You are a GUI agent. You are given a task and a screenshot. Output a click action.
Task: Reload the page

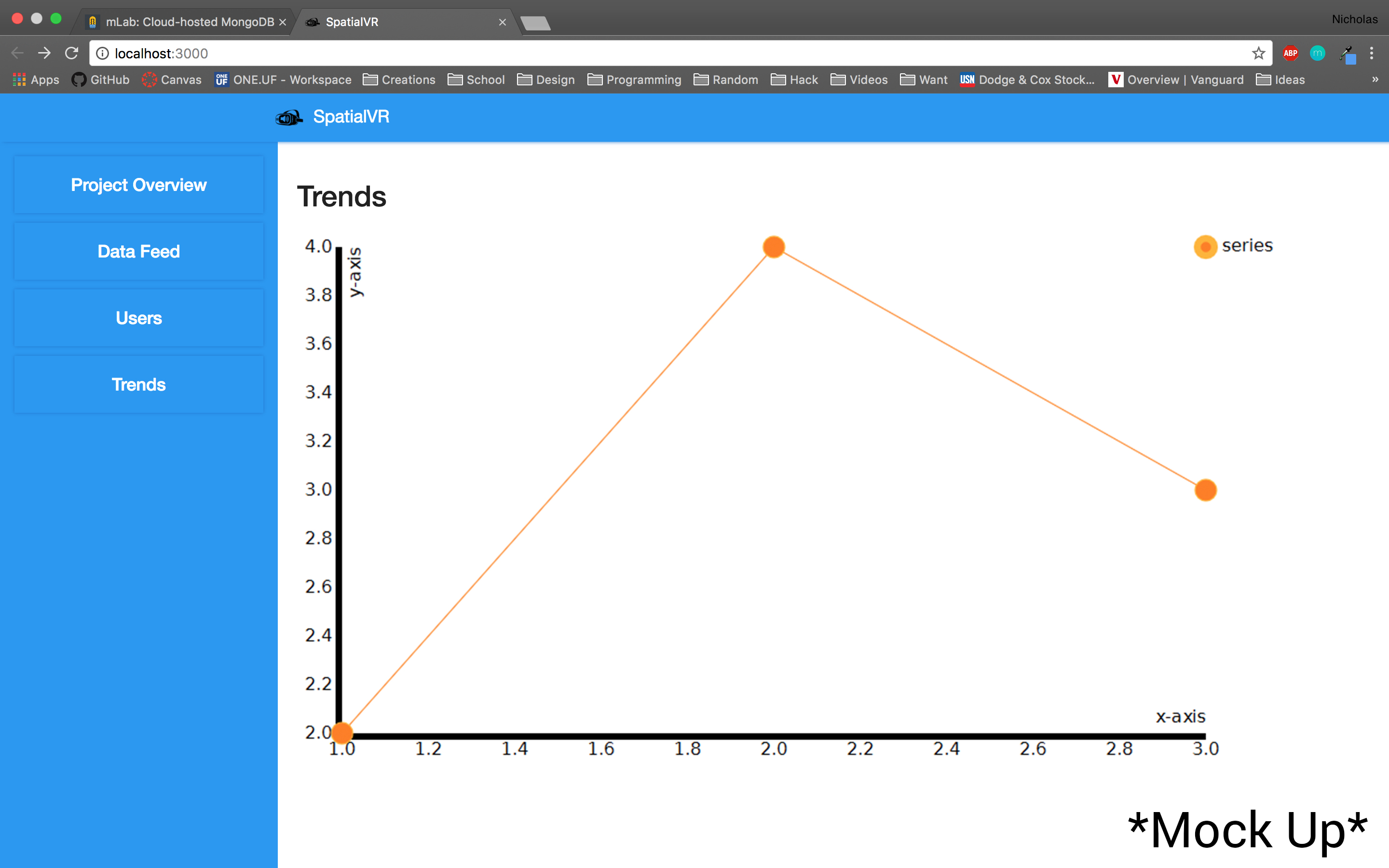tap(72, 54)
